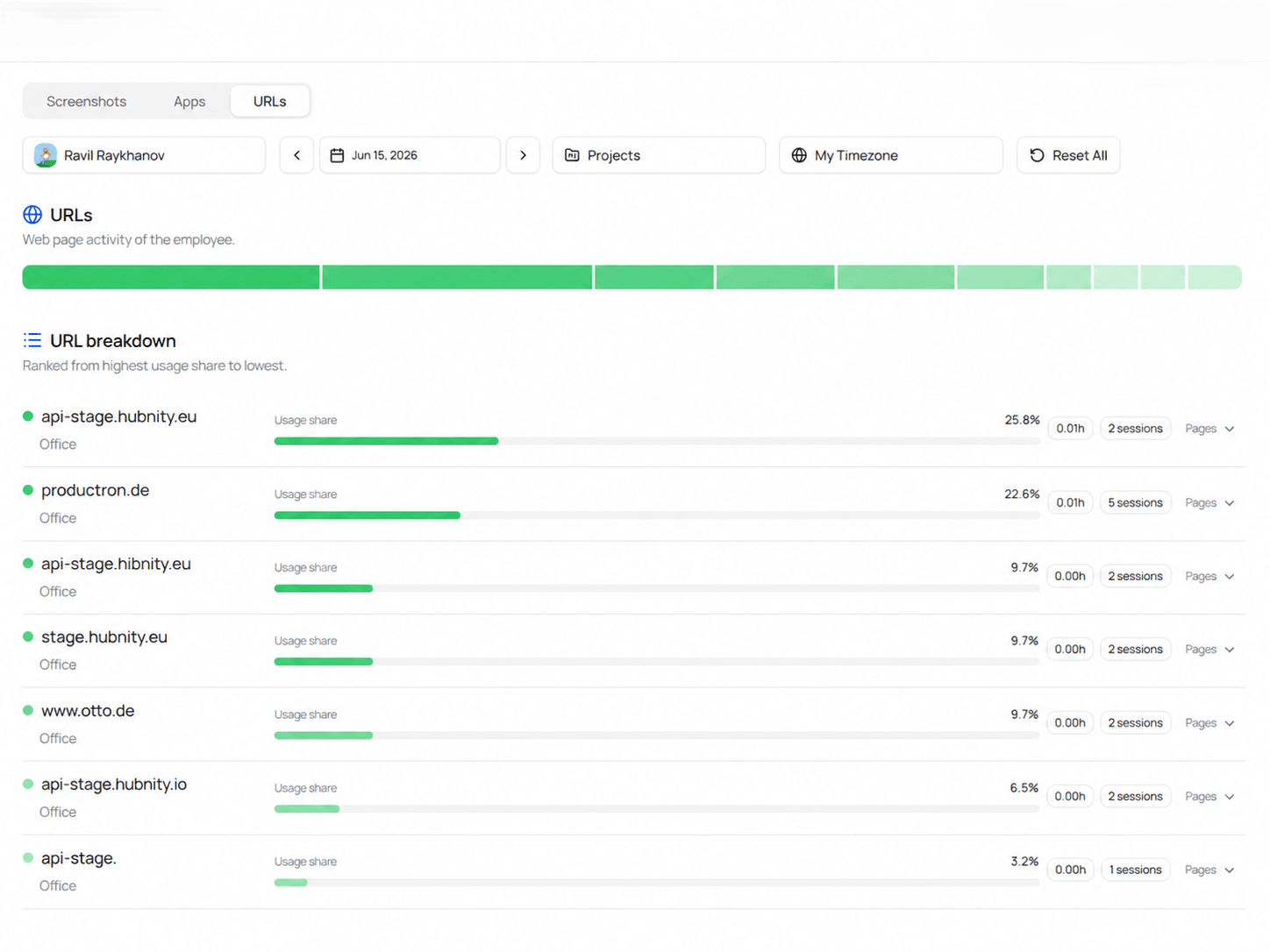1270x952 pixels.
Task: Open the Ravil Raykhanov employee selector
Action: (x=144, y=155)
